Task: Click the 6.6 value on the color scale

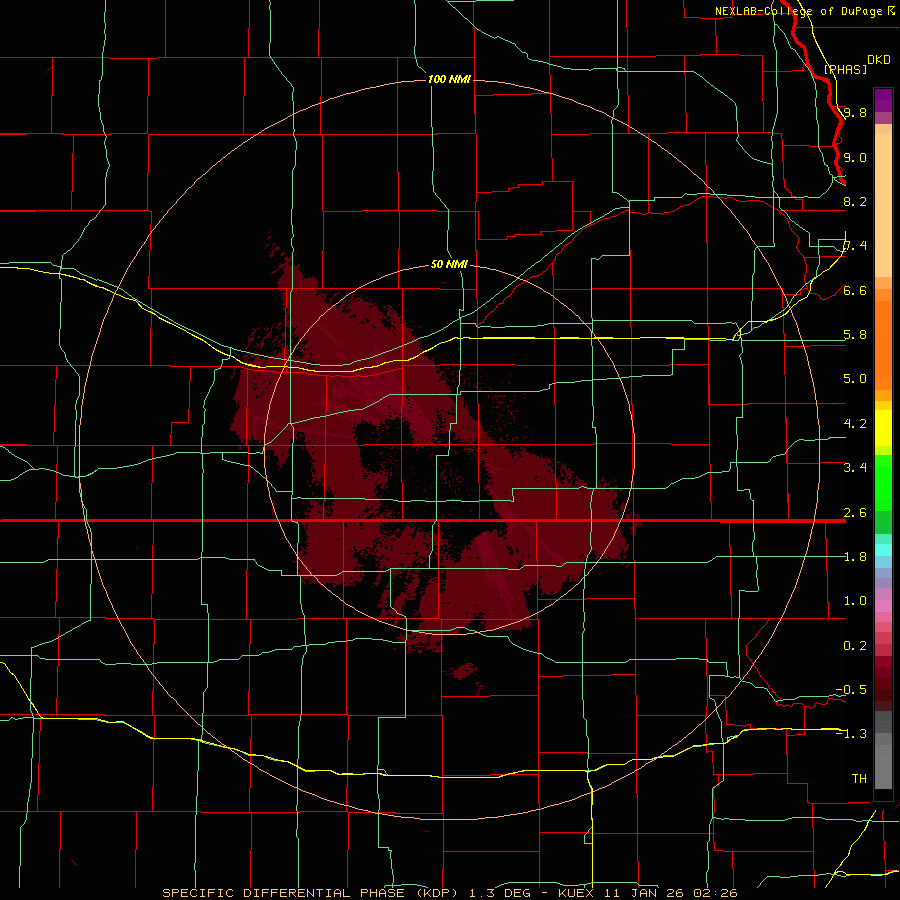Action: click(855, 291)
